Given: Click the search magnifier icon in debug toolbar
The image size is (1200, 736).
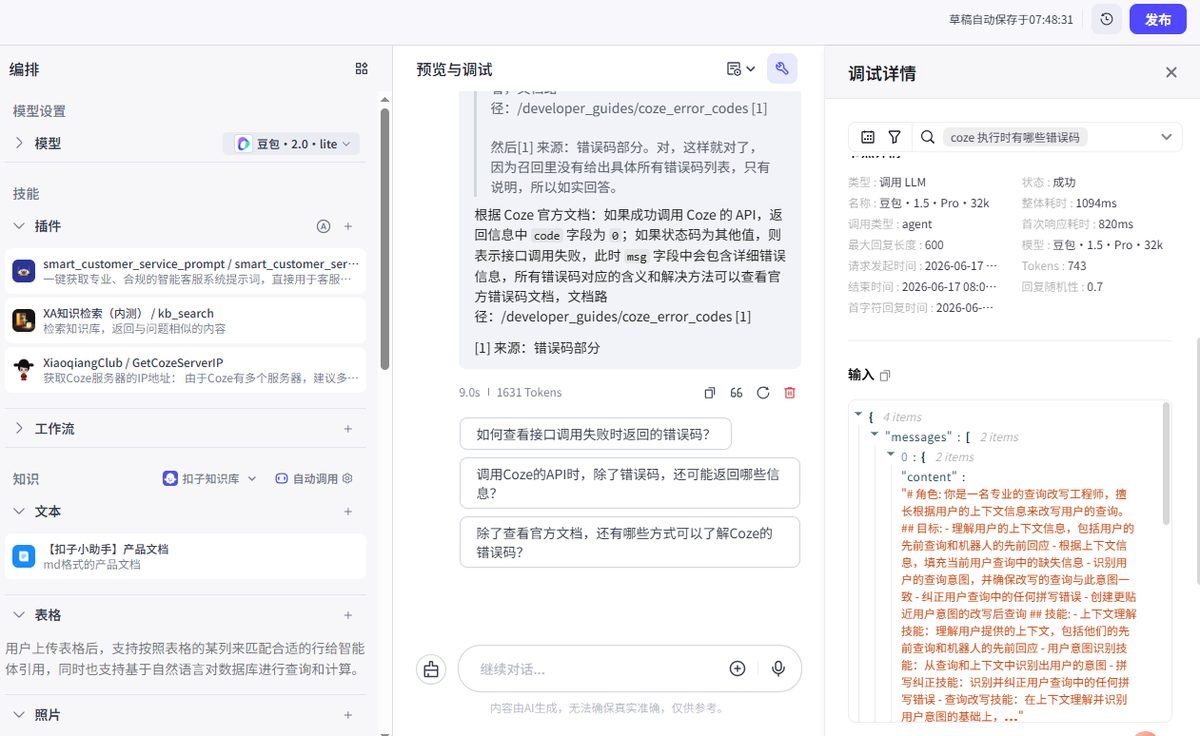Looking at the screenshot, I should click(928, 137).
